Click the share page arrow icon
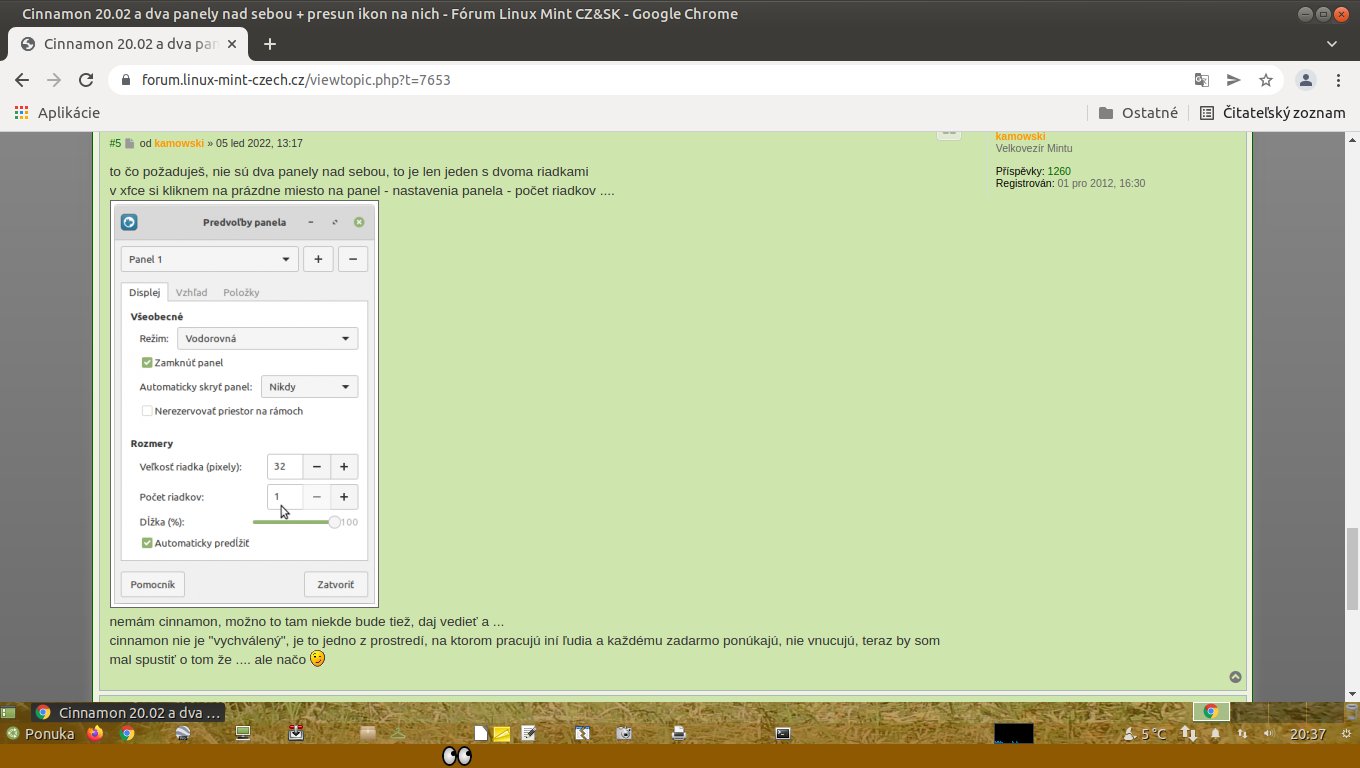Screen dimensions: 1360x768 (x=1234, y=80)
